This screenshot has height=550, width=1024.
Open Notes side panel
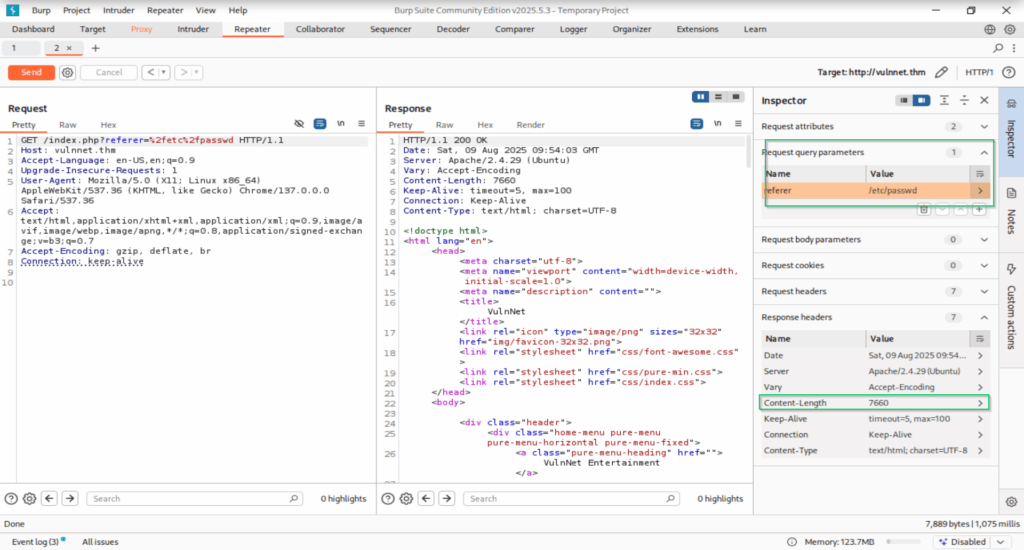tap(1011, 212)
